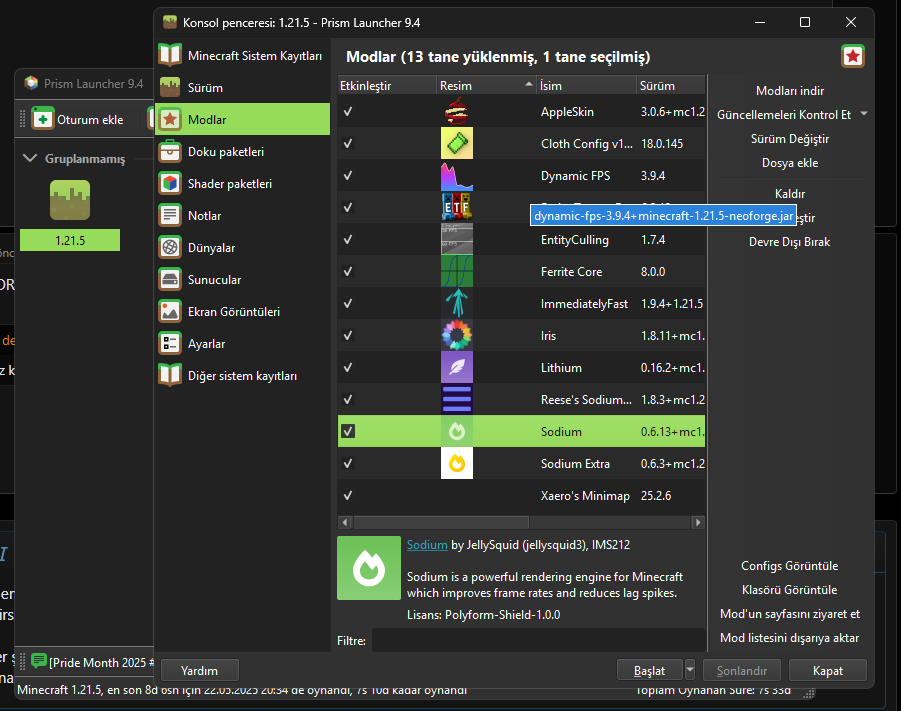Viewport: 901px width, 711px height.
Task: Click the Pride Month 2025 news icon
Action: (x=38, y=661)
